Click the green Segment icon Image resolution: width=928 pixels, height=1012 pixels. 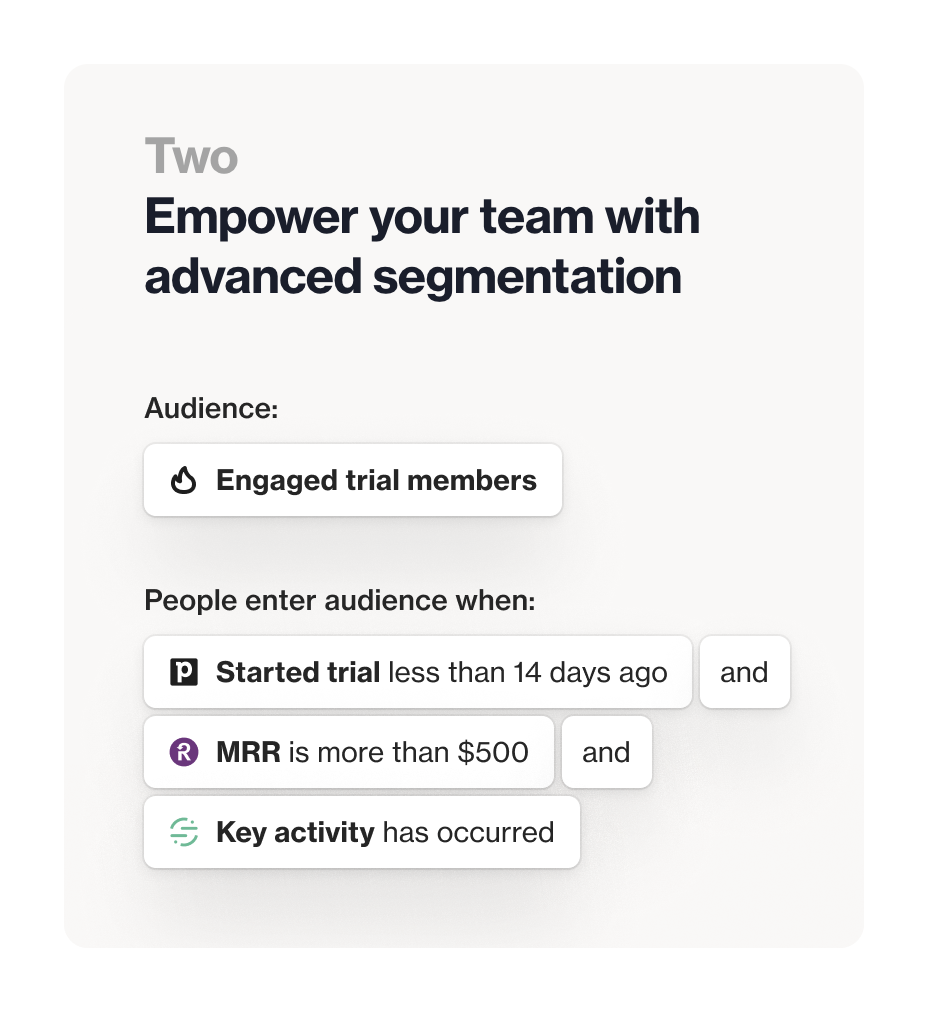(183, 832)
